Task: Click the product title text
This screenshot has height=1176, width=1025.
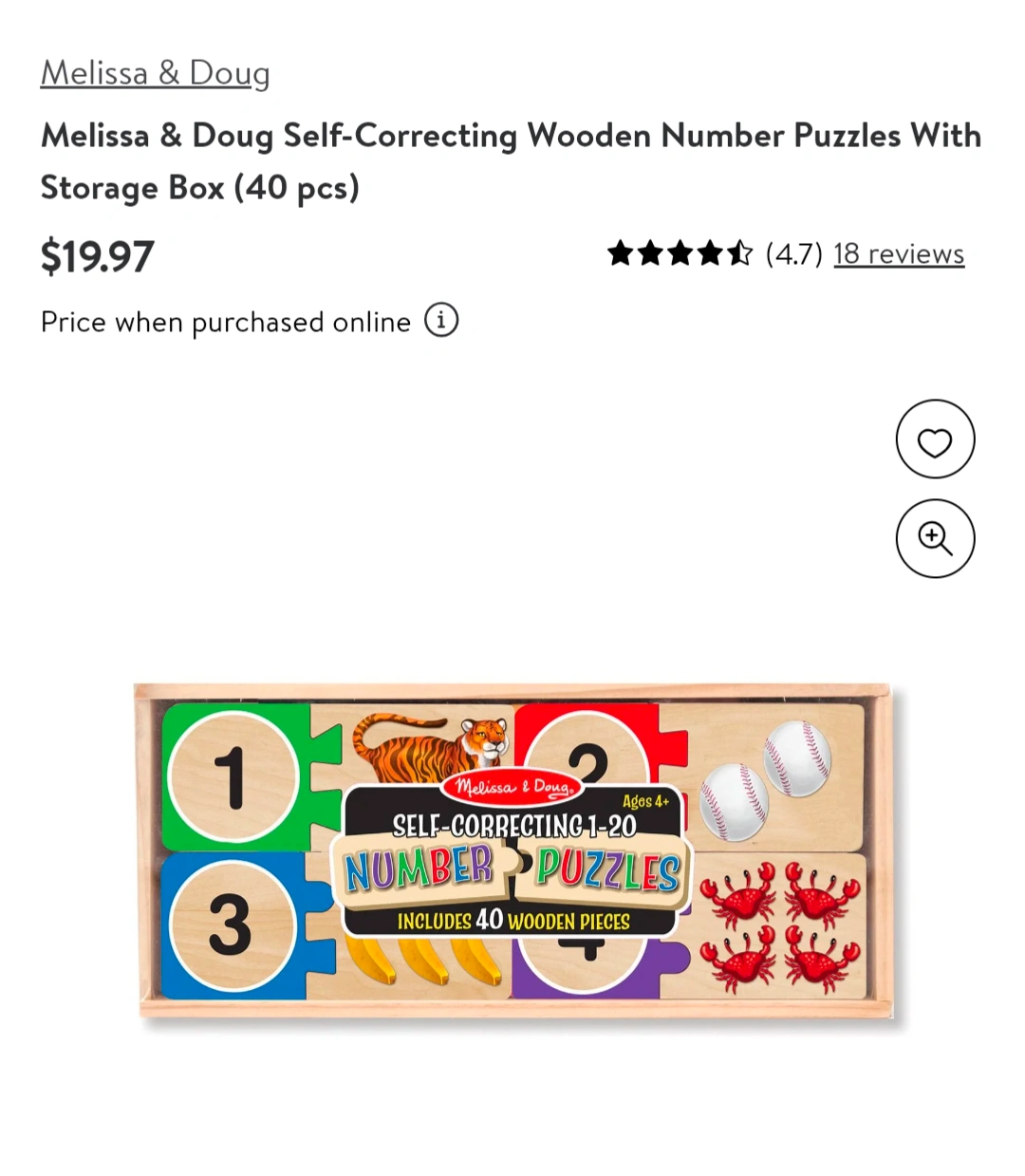Action: point(511,160)
